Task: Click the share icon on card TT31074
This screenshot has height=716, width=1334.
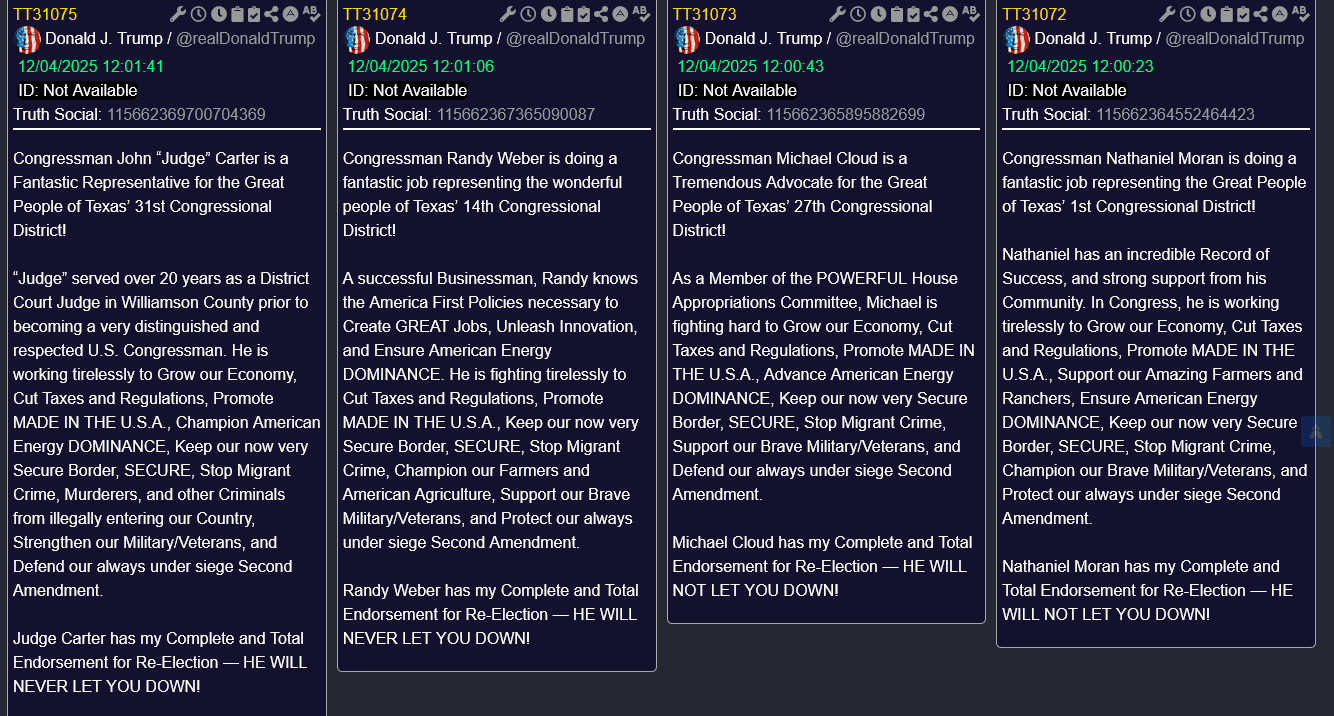Action: pyautogui.click(x=600, y=14)
